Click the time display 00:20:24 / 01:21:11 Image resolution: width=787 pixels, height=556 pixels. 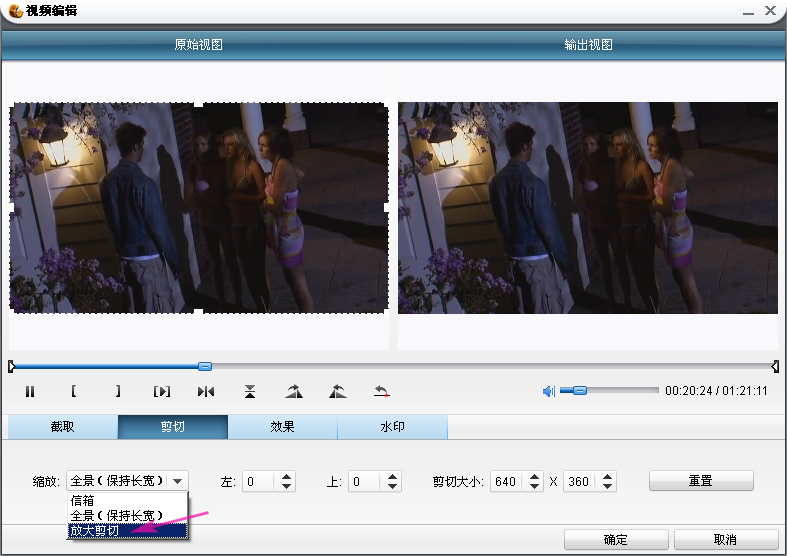[x=716, y=390]
